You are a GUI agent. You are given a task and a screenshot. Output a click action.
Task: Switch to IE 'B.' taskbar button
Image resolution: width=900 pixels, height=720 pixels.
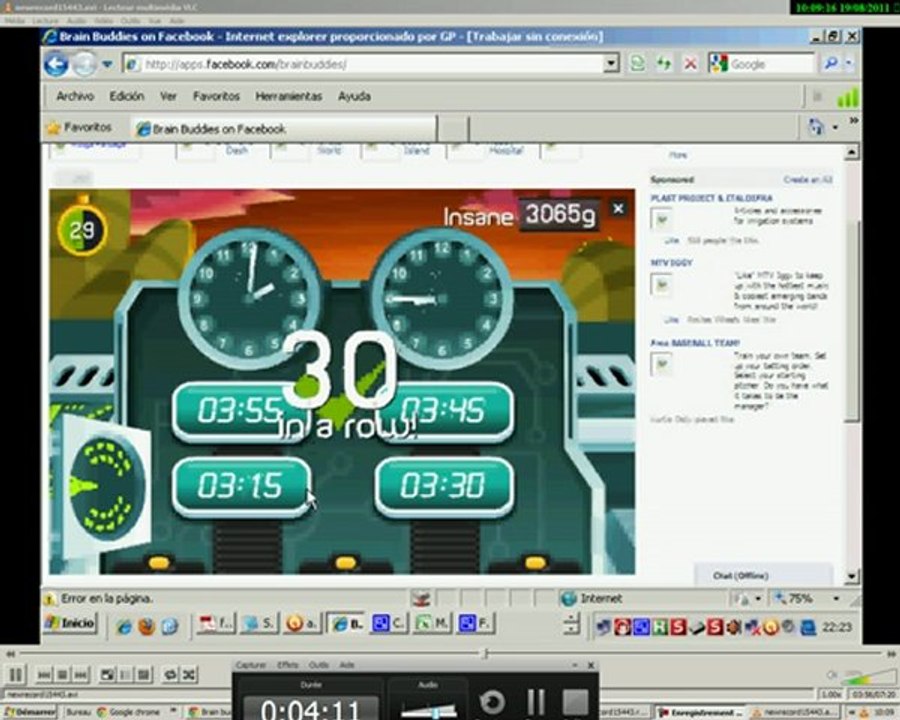(347, 624)
